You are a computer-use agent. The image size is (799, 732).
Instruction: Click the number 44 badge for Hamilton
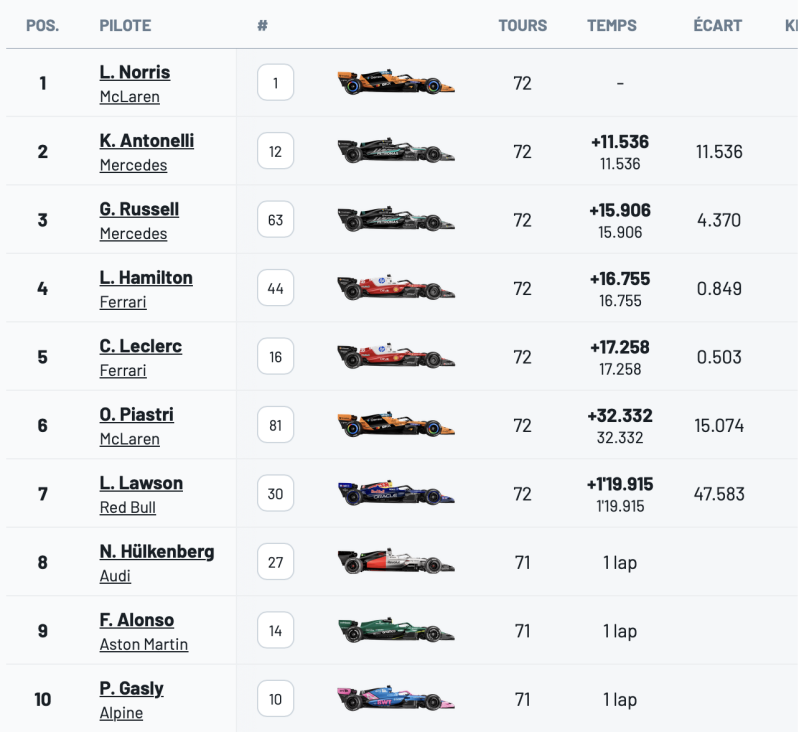tap(276, 288)
